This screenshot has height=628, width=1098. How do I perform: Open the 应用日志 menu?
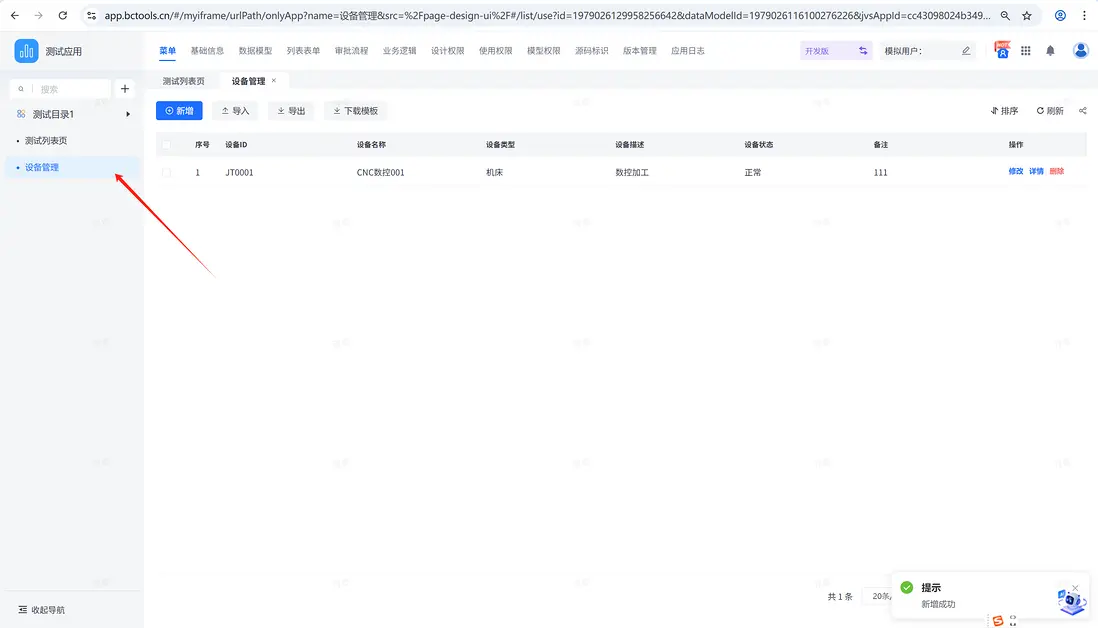(688, 51)
